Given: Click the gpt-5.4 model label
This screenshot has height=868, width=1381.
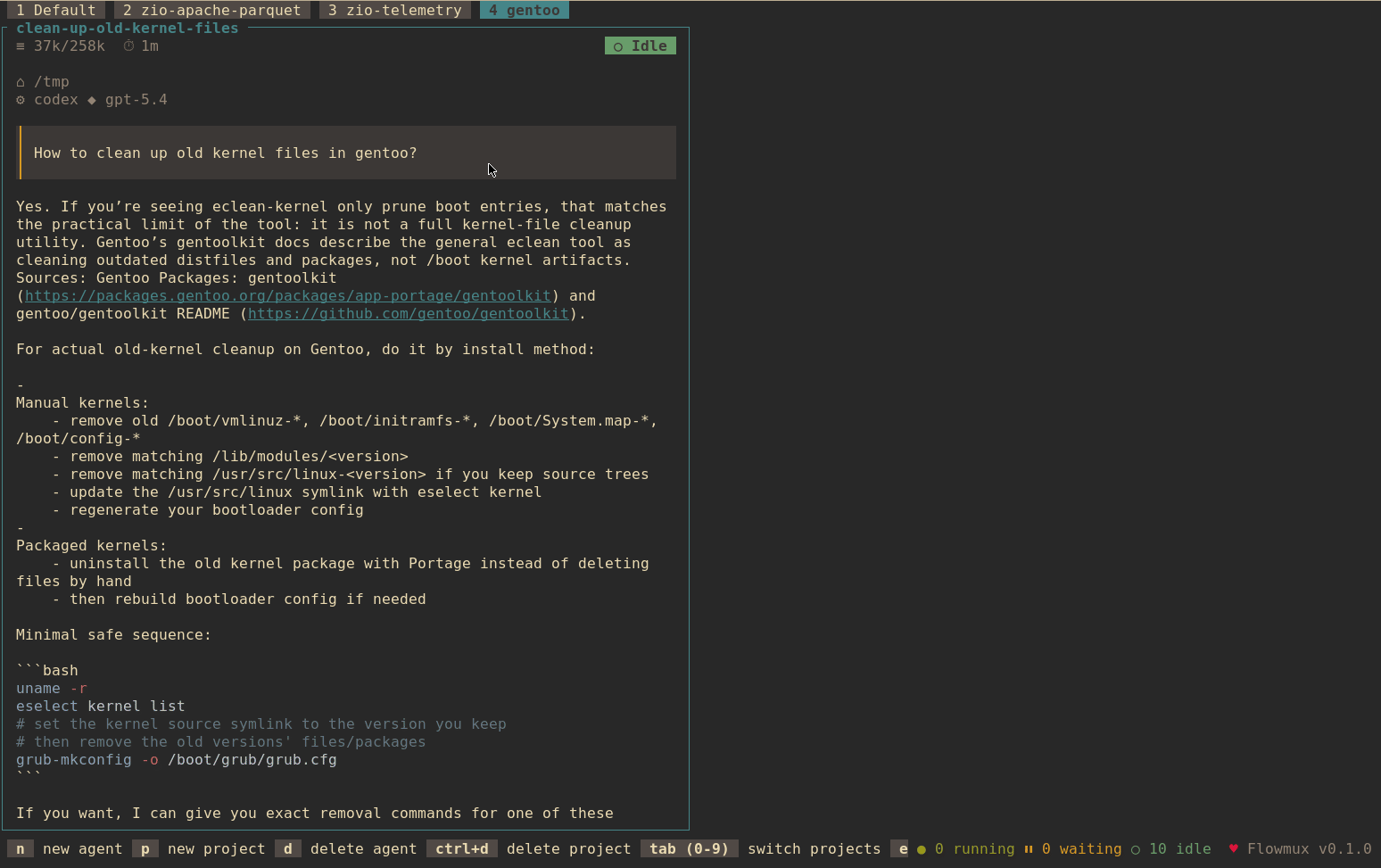Looking at the screenshot, I should [x=136, y=100].
